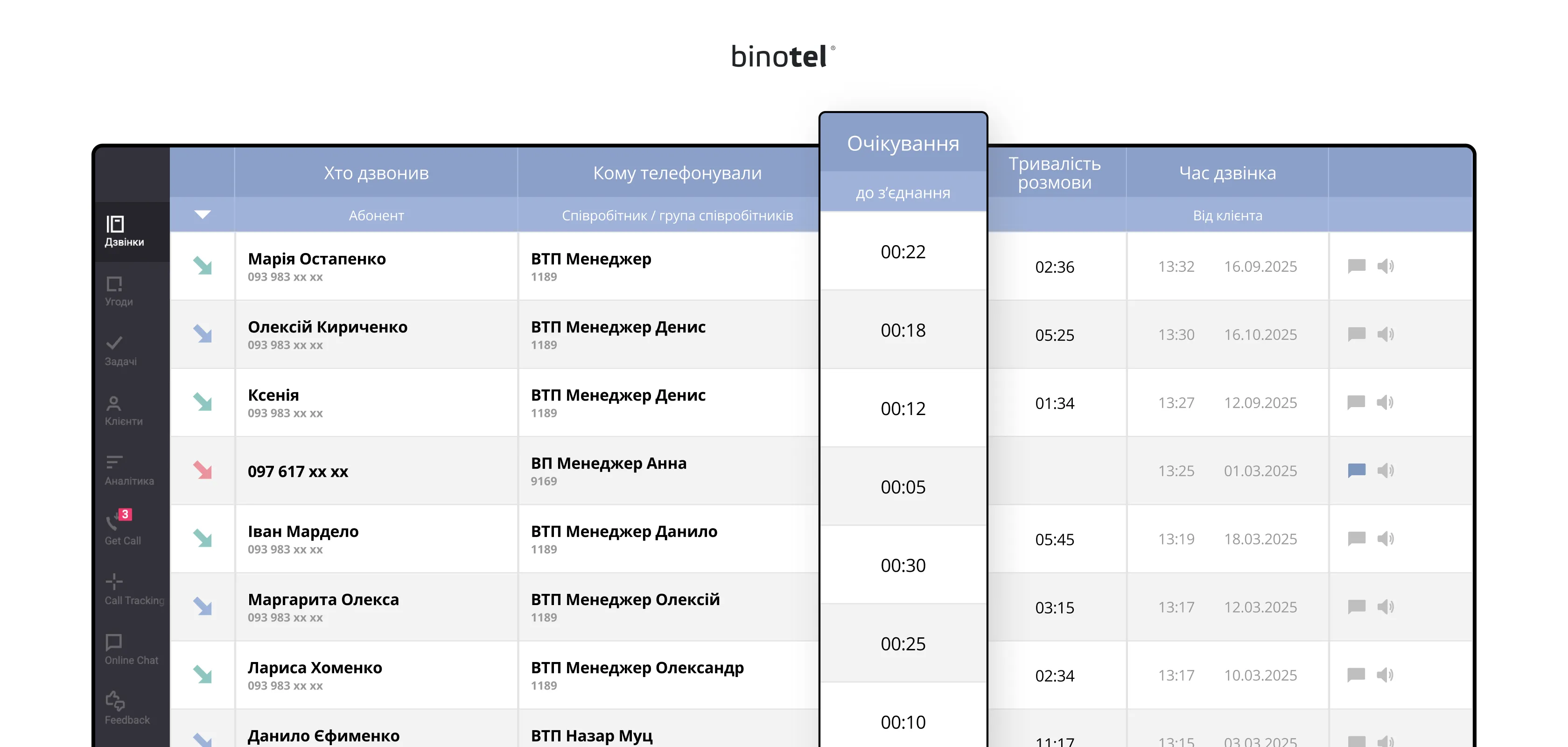Open comment for Ксенія call
This screenshot has width=1568, height=747.
pos(1357,402)
